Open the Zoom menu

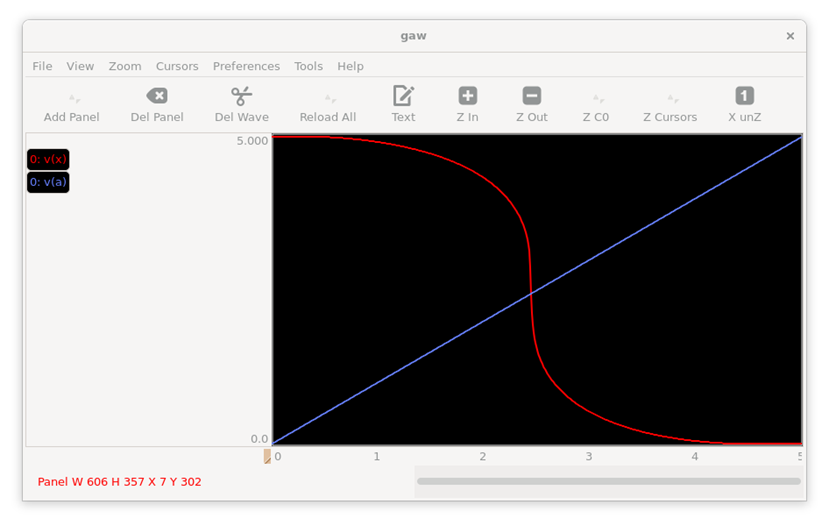[125, 66]
